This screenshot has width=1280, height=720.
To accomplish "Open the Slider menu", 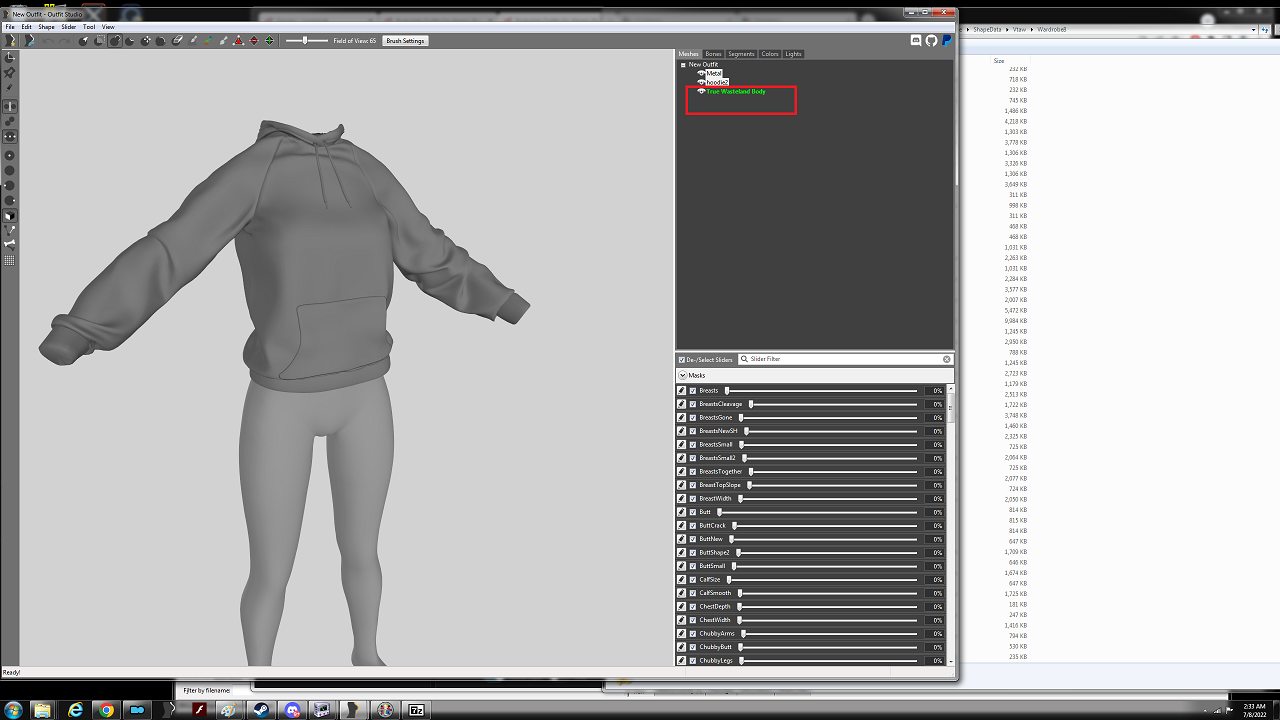I will pyautogui.click(x=69, y=27).
